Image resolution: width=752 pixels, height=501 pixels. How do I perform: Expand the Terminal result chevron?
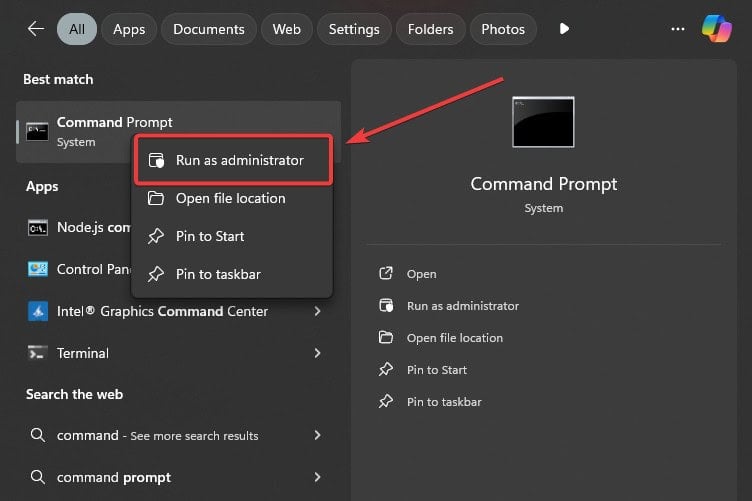(317, 353)
